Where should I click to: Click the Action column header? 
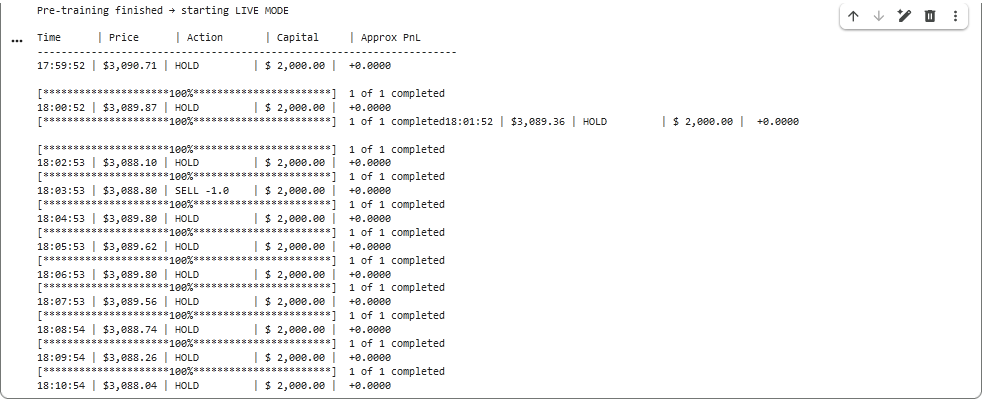point(205,38)
